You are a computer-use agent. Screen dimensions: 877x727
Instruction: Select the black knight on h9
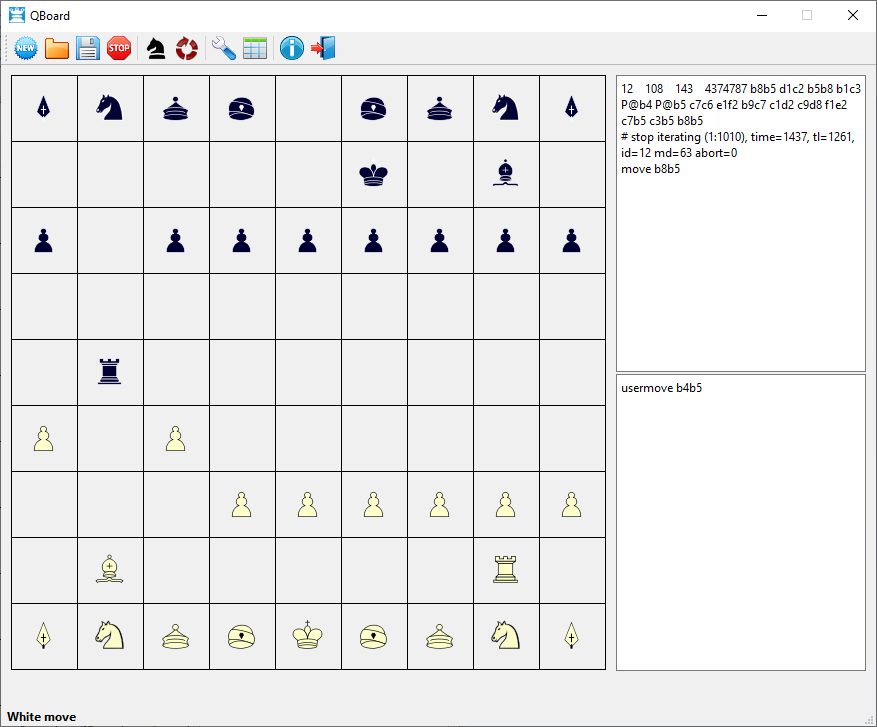[x=506, y=107]
